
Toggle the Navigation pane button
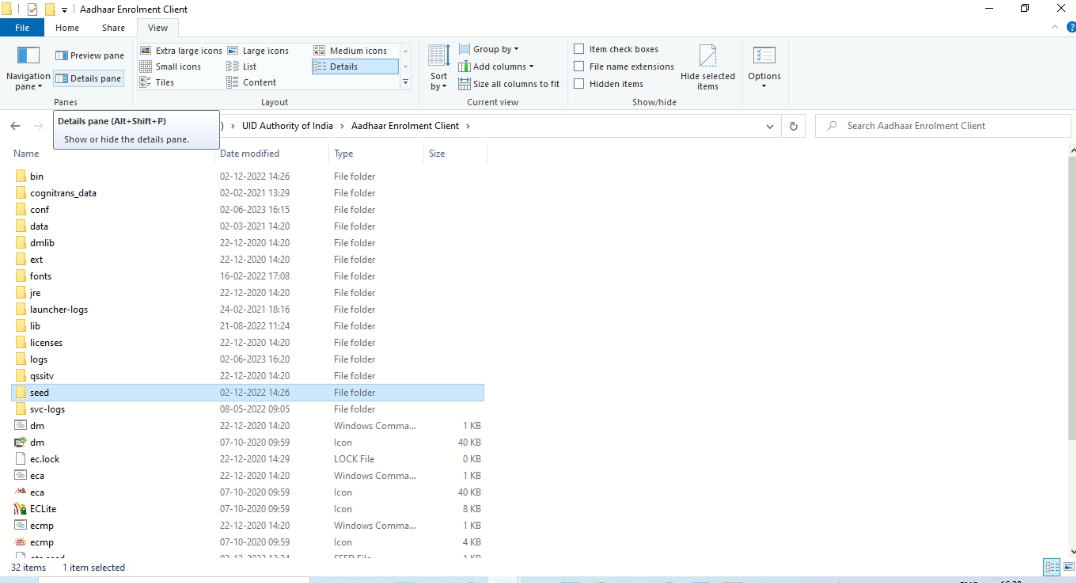pyautogui.click(x=28, y=69)
